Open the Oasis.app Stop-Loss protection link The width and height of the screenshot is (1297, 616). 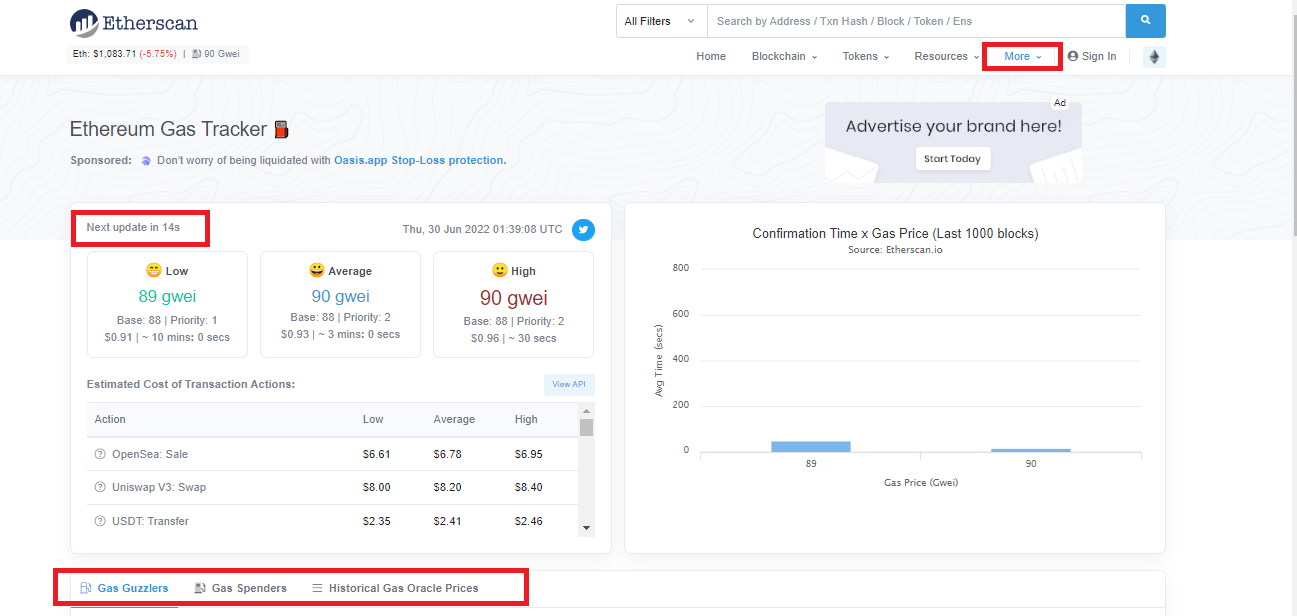click(420, 160)
